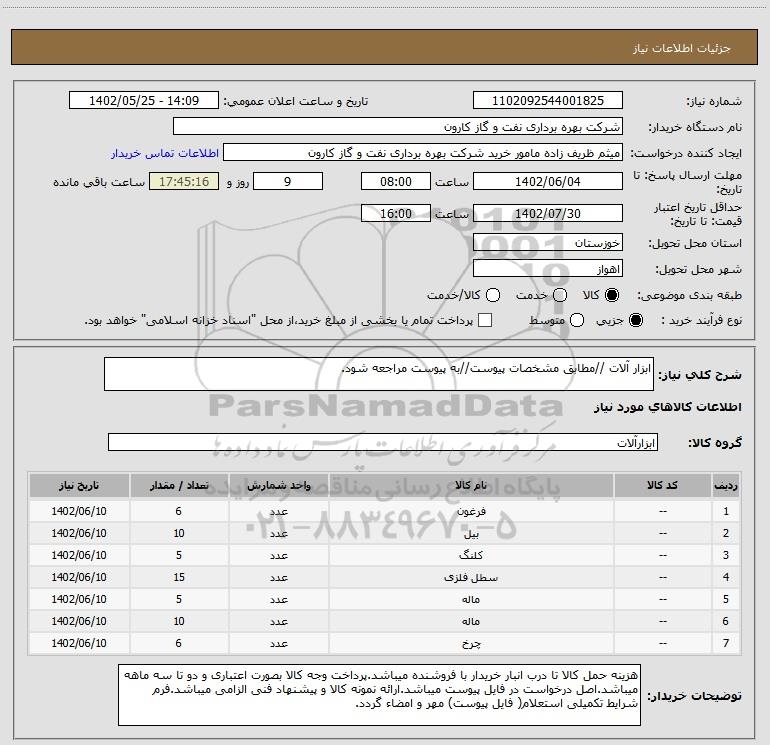Click the تعداد / مقدار column header

click(x=179, y=485)
